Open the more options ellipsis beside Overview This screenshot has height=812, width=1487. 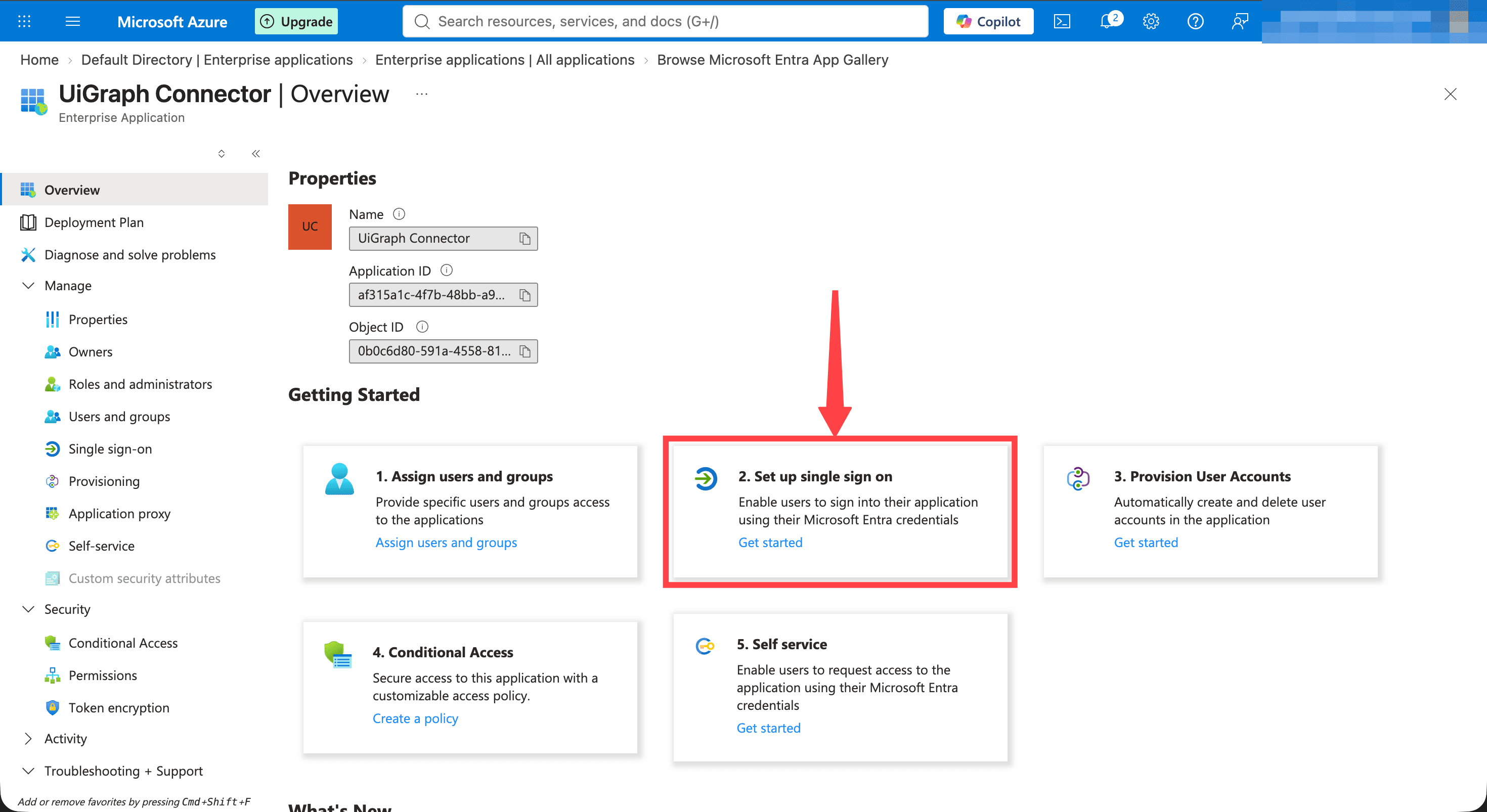click(x=422, y=94)
